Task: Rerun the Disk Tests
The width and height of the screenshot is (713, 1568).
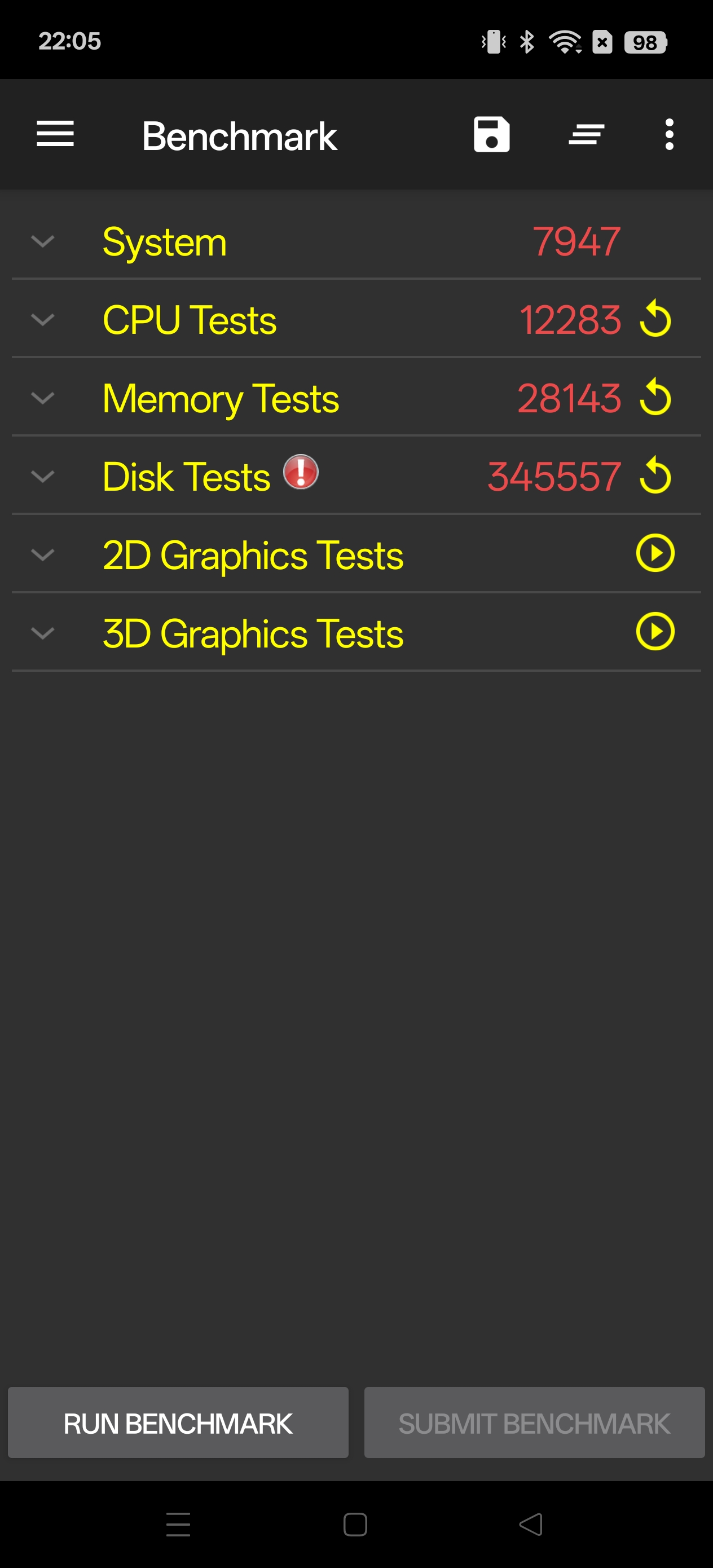Action: point(655,476)
